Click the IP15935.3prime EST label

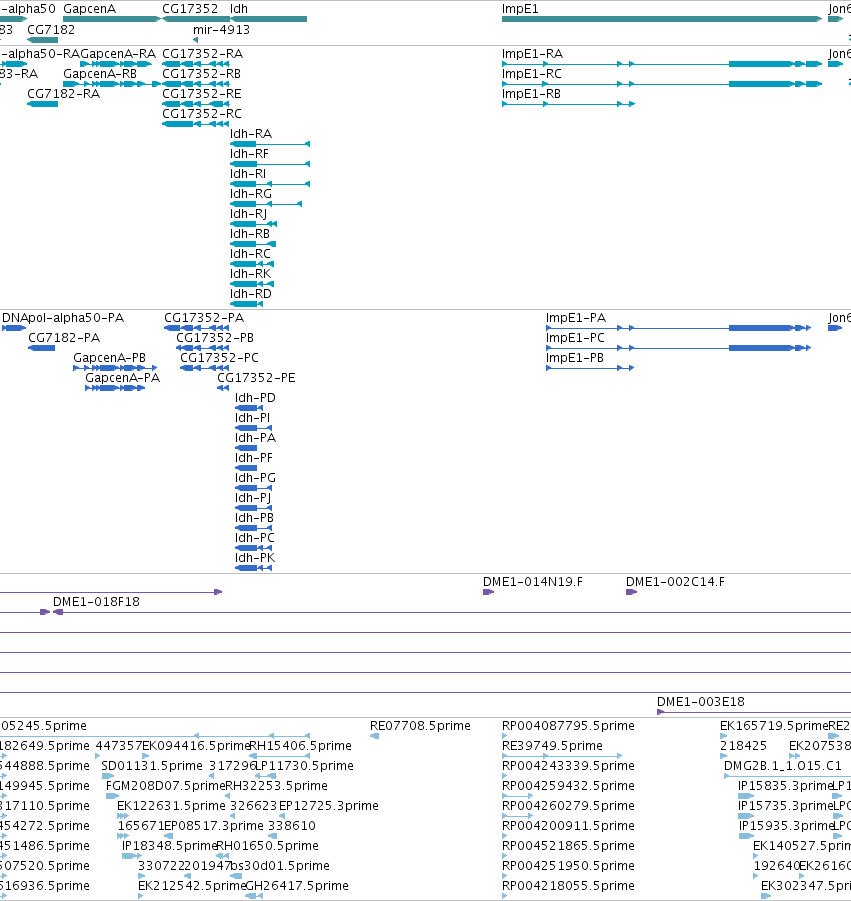click(x=785, y=826)
